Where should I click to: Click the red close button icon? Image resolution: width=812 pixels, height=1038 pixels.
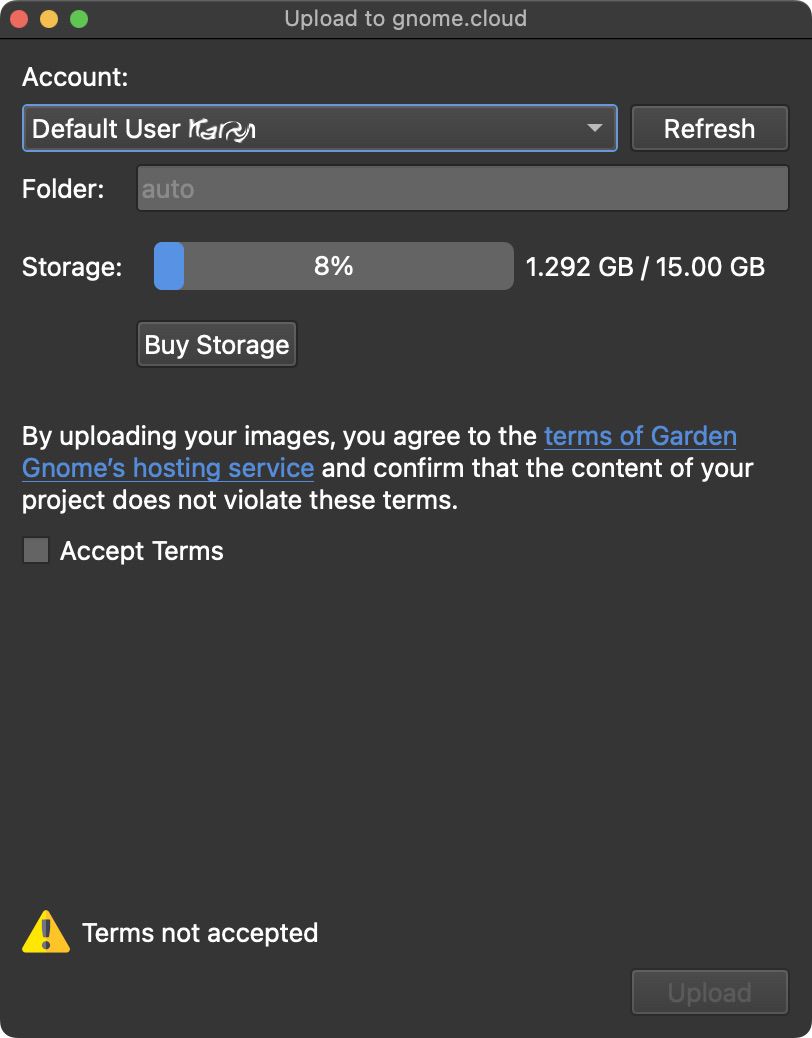[x=18, y=18]
